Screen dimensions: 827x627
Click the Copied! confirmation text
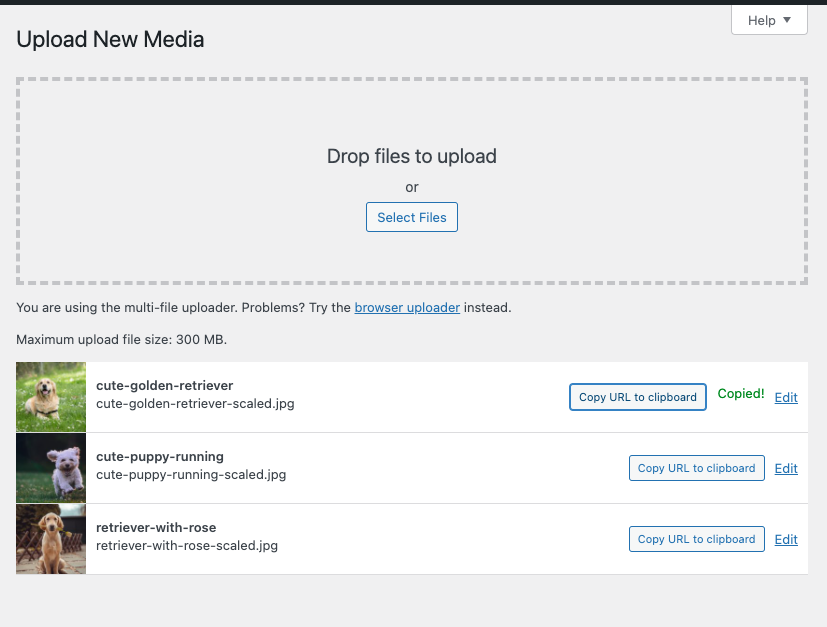click(740, 393)
